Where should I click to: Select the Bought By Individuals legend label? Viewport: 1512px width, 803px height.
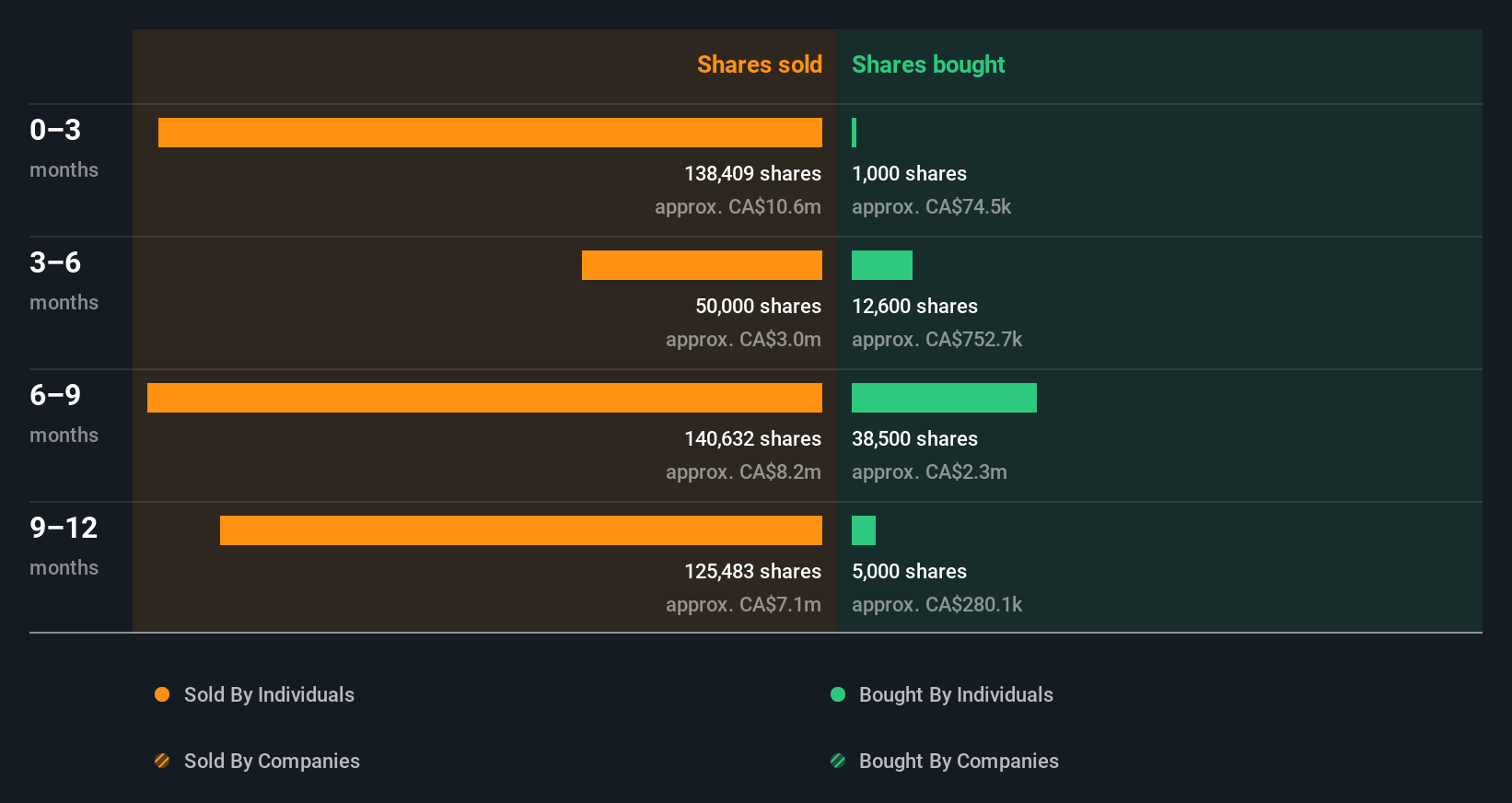(956, 694)
